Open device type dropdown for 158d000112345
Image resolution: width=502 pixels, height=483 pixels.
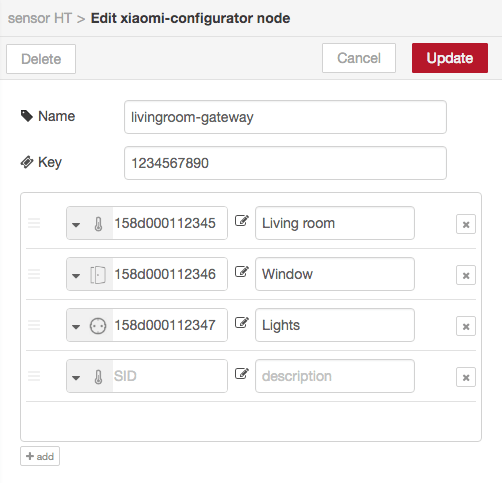[76, 224]
